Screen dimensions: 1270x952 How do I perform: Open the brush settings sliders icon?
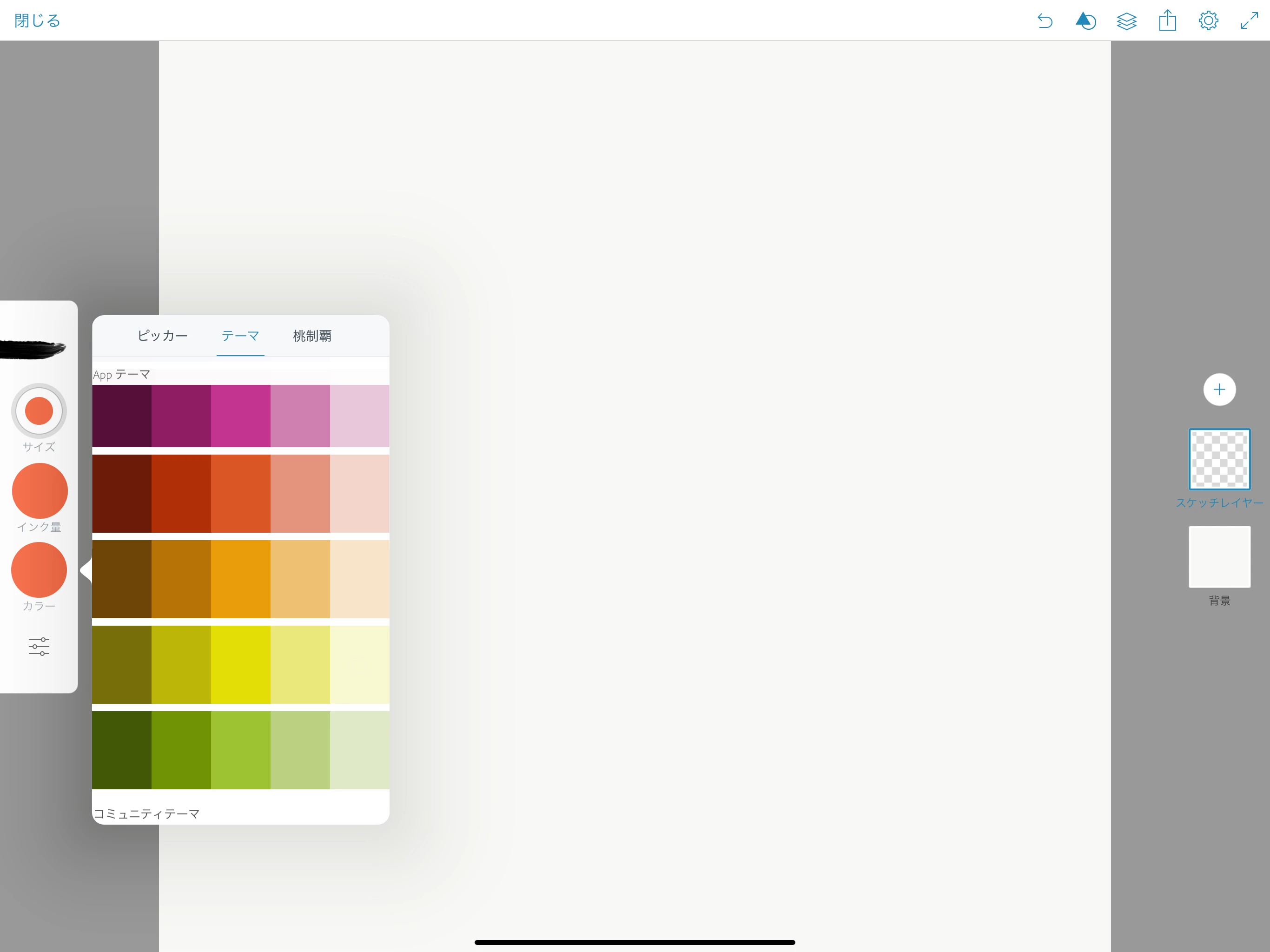point(39,646)
